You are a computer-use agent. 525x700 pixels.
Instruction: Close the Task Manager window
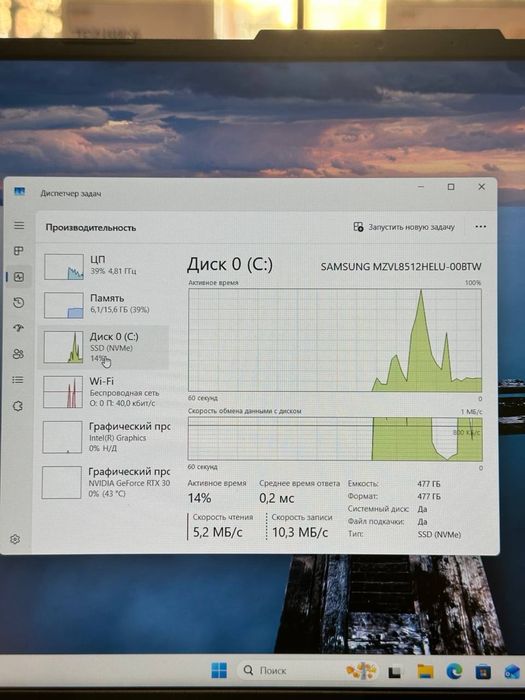[x=481, y=187]
